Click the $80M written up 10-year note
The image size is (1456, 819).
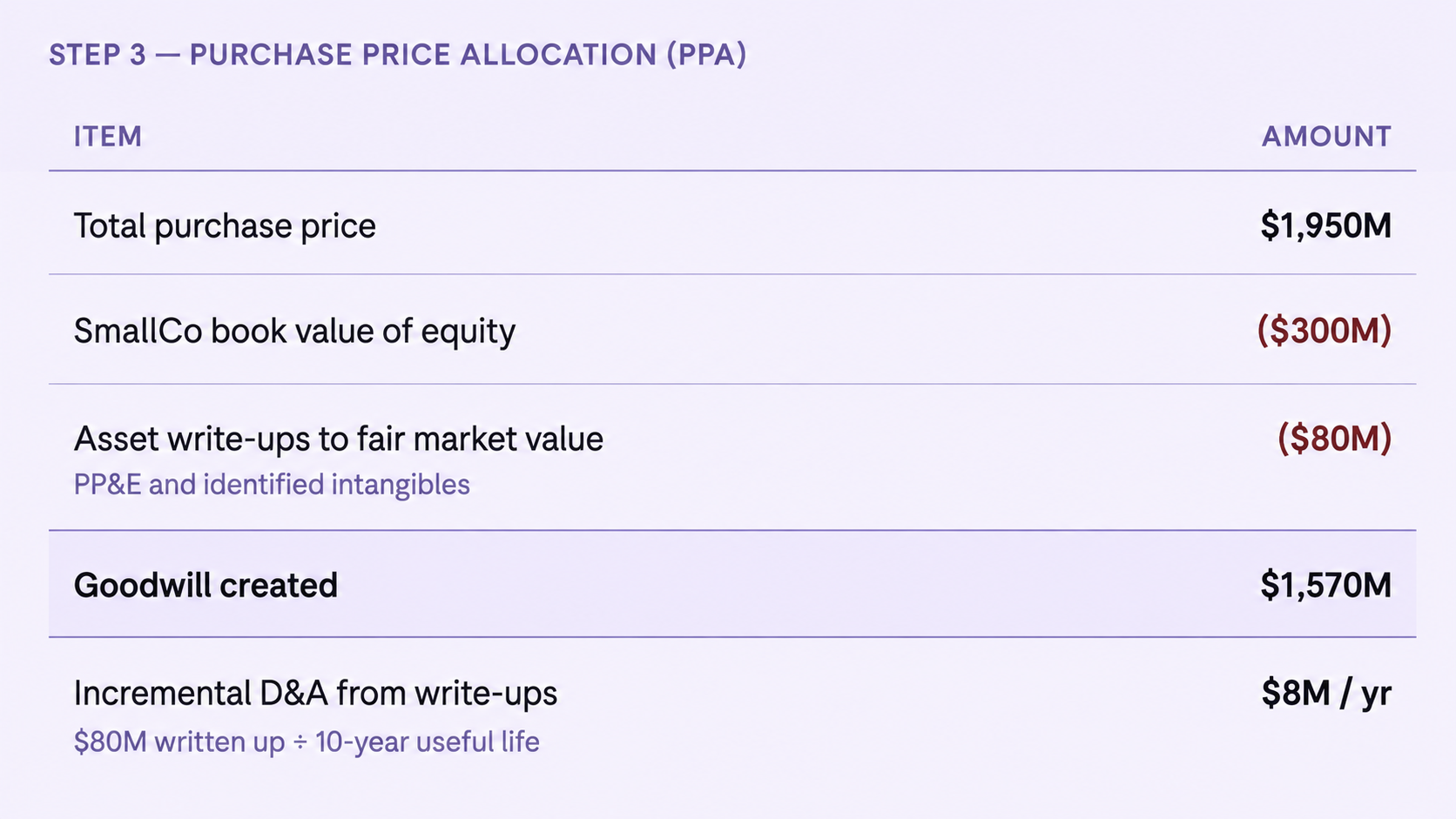[307, 742]
